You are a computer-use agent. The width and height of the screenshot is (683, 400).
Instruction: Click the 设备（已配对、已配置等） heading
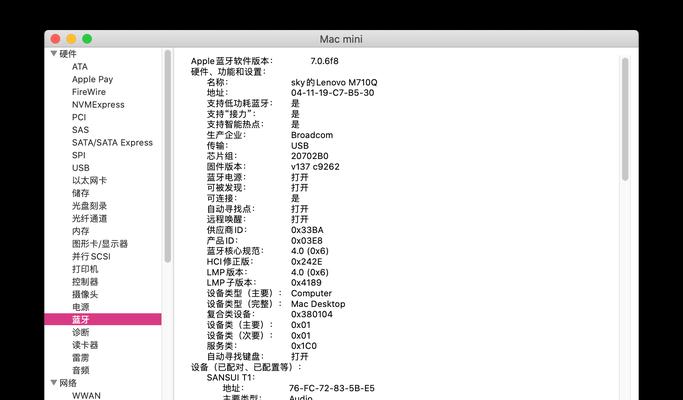pyautogui.click(x=246, y=367)
